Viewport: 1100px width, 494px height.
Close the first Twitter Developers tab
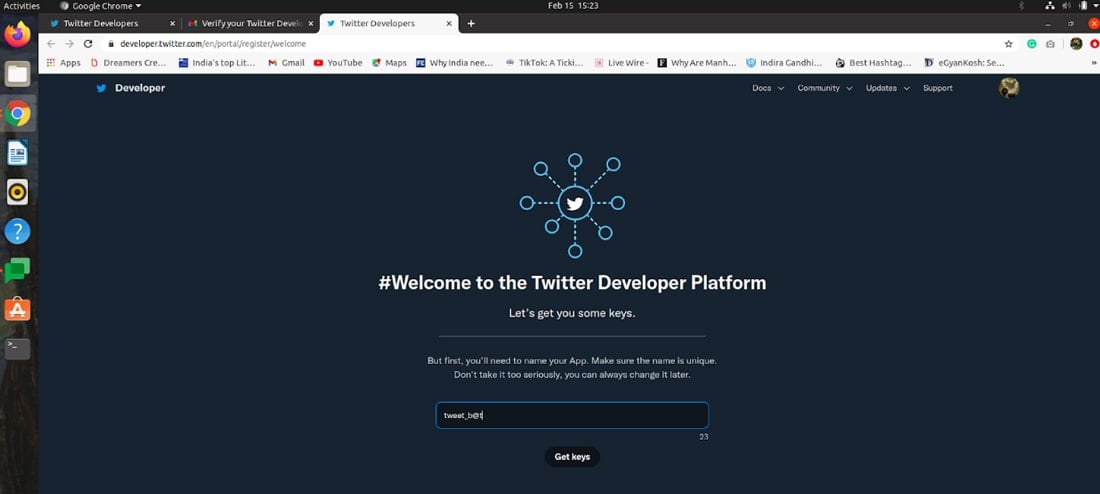173,23
